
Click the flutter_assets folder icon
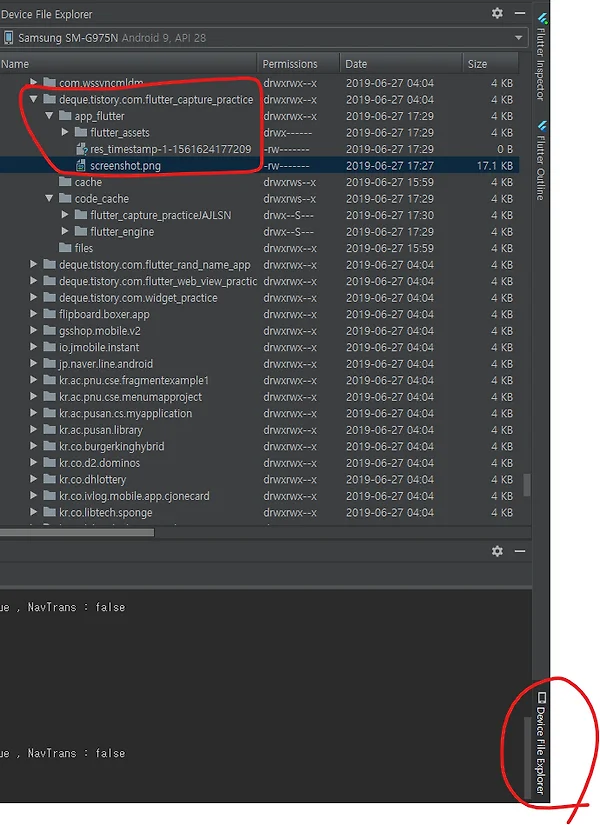tap(81, 132)
